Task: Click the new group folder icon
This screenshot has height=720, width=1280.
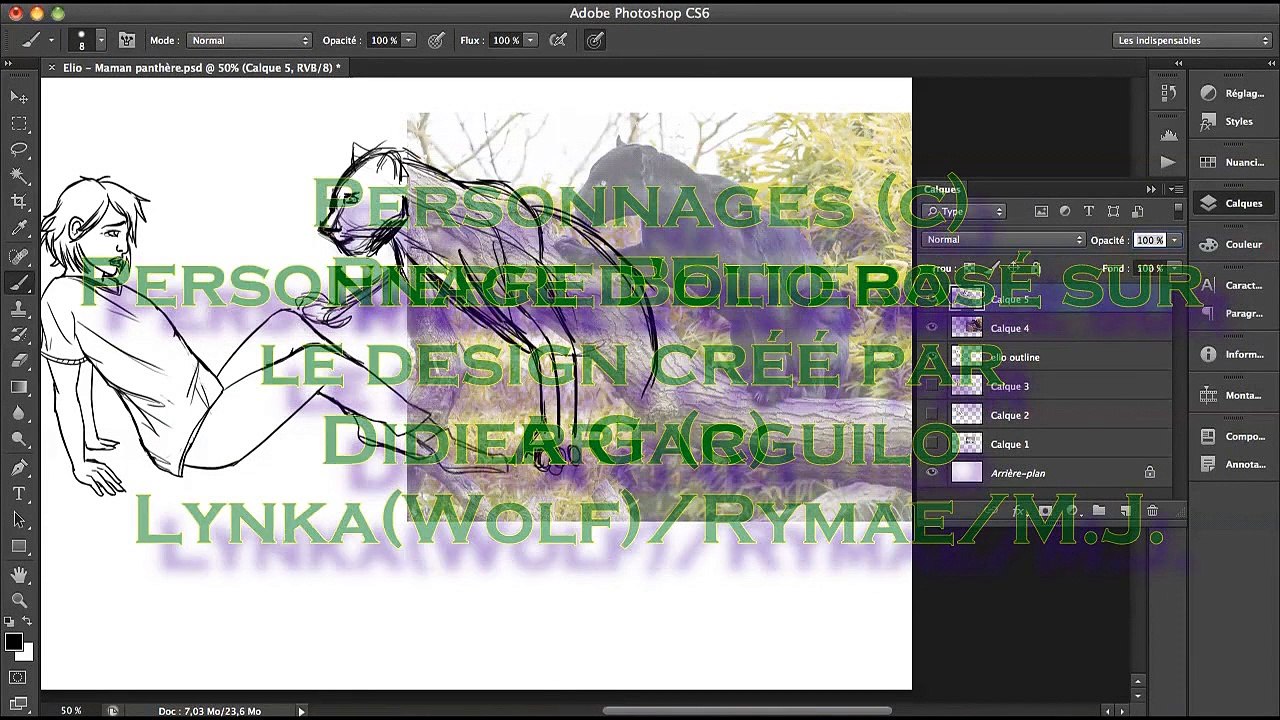Action: point(1099,511)
